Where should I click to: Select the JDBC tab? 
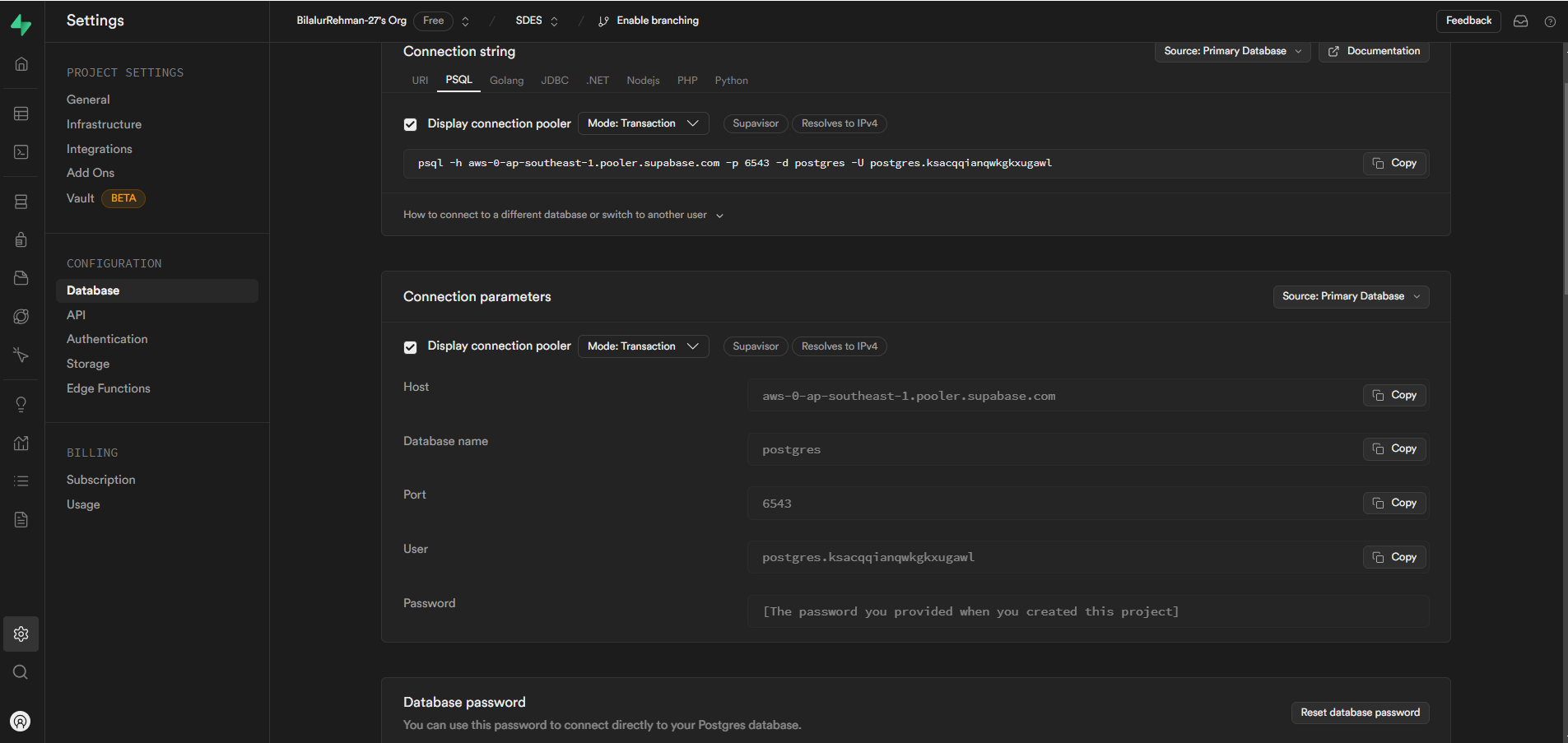click(555, 80)
